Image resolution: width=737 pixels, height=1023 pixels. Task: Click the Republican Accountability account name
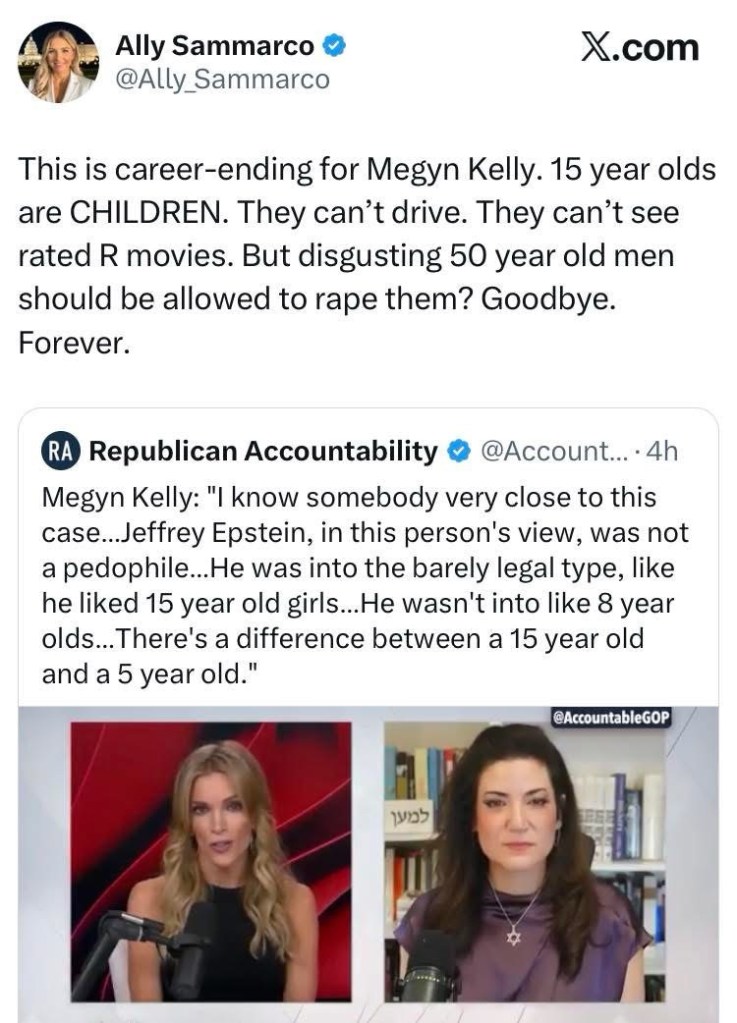pos(263,452)
